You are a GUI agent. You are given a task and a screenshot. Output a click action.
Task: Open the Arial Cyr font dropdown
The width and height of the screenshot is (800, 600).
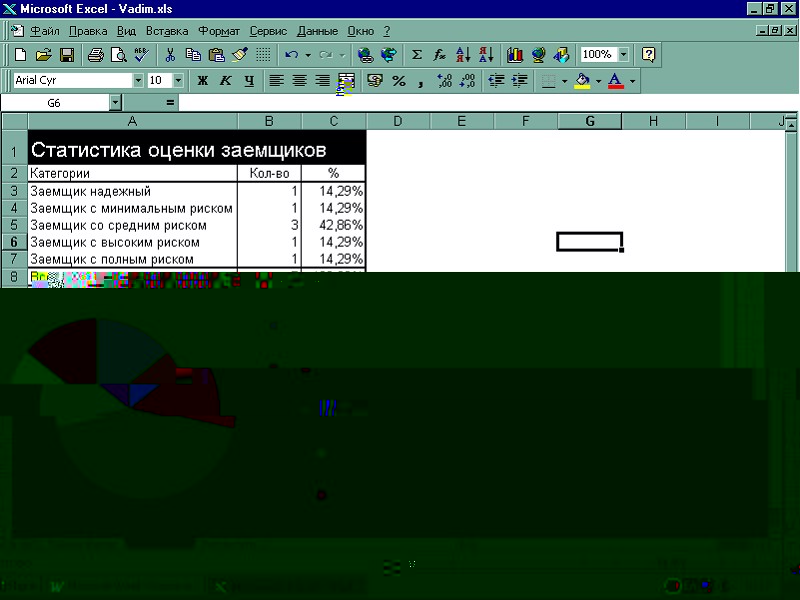[x=137, y=80]
